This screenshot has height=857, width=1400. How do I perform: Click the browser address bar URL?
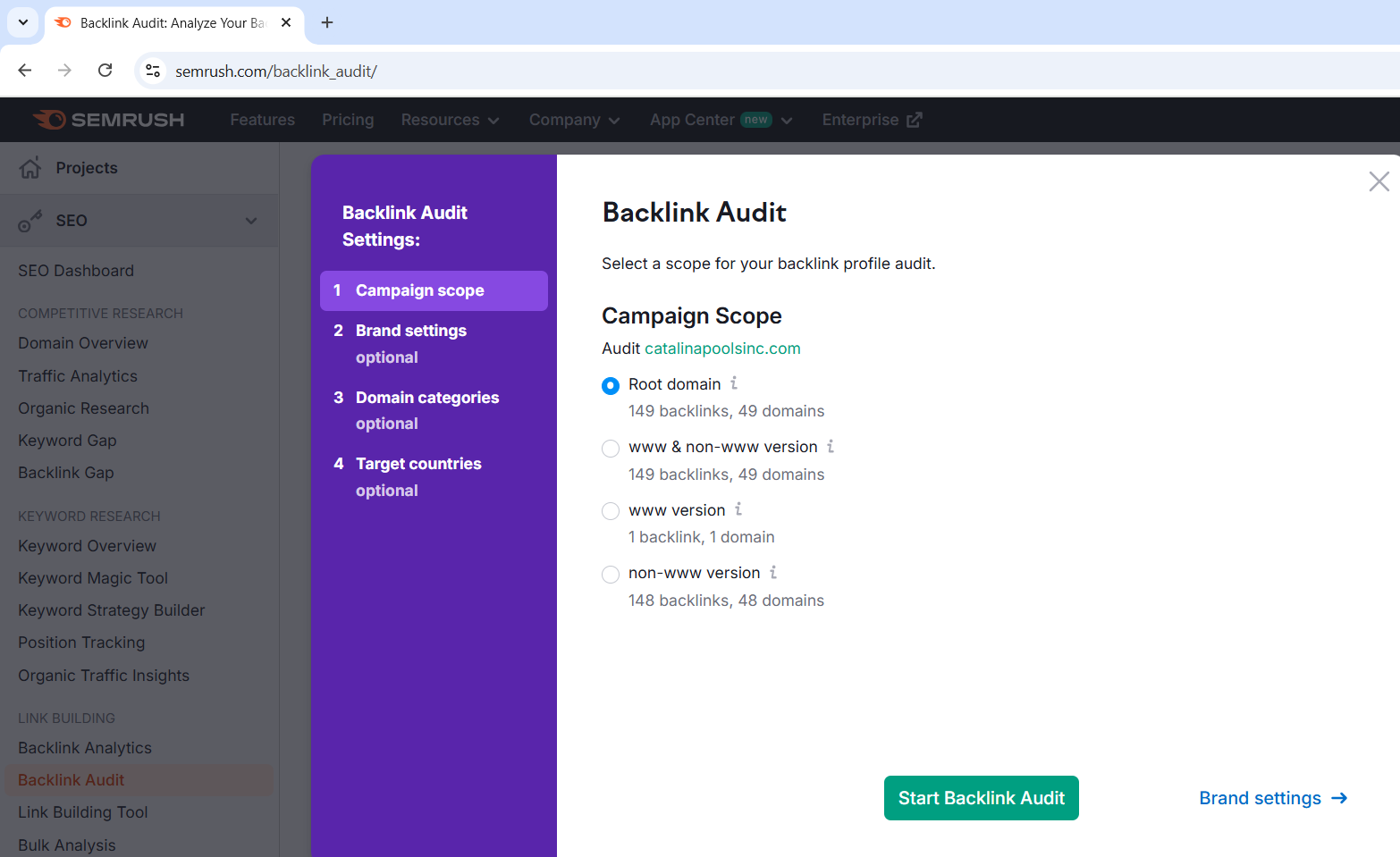276,71
